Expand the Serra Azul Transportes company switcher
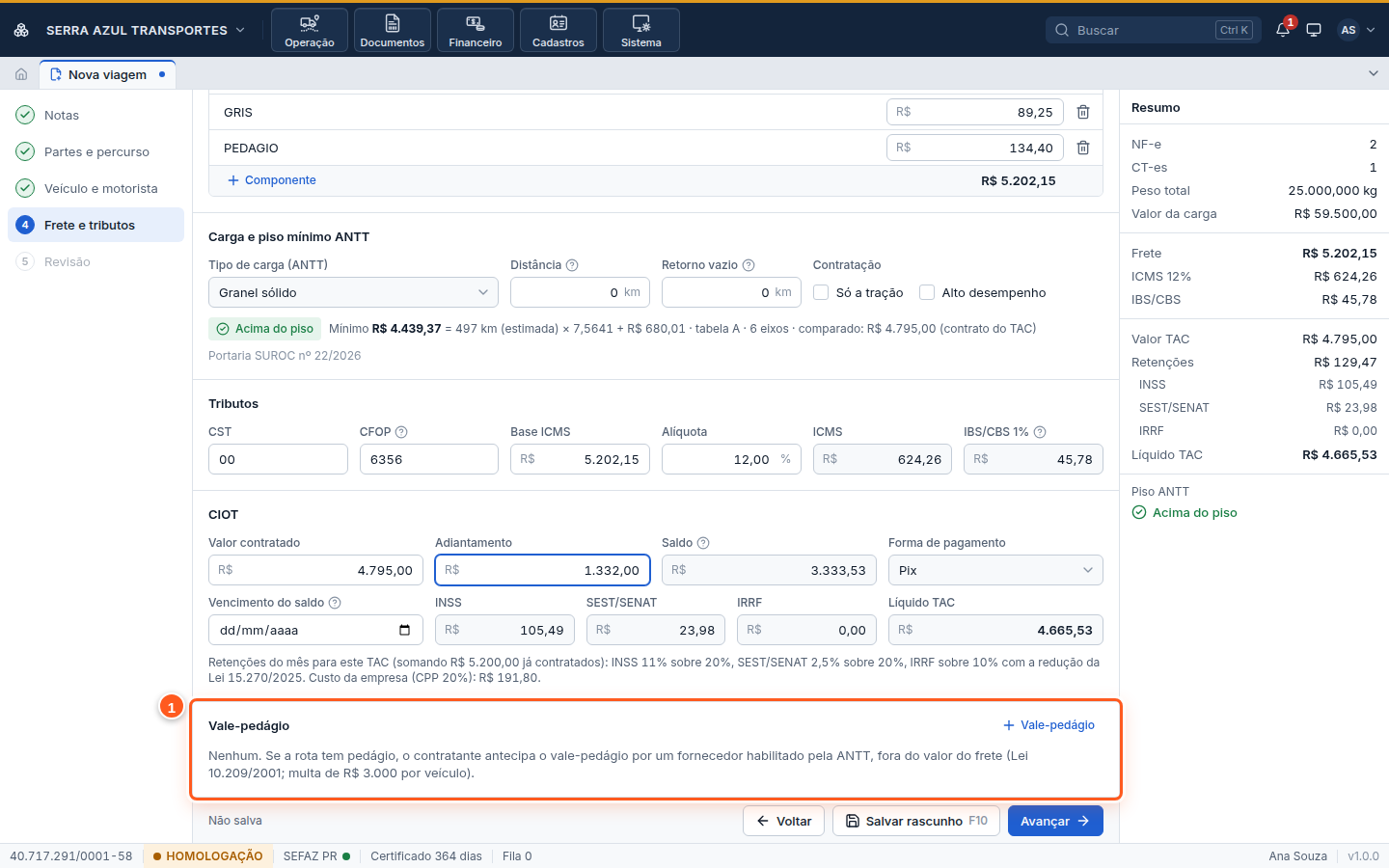The image size is (1389, 868). (x=240, y=30)
